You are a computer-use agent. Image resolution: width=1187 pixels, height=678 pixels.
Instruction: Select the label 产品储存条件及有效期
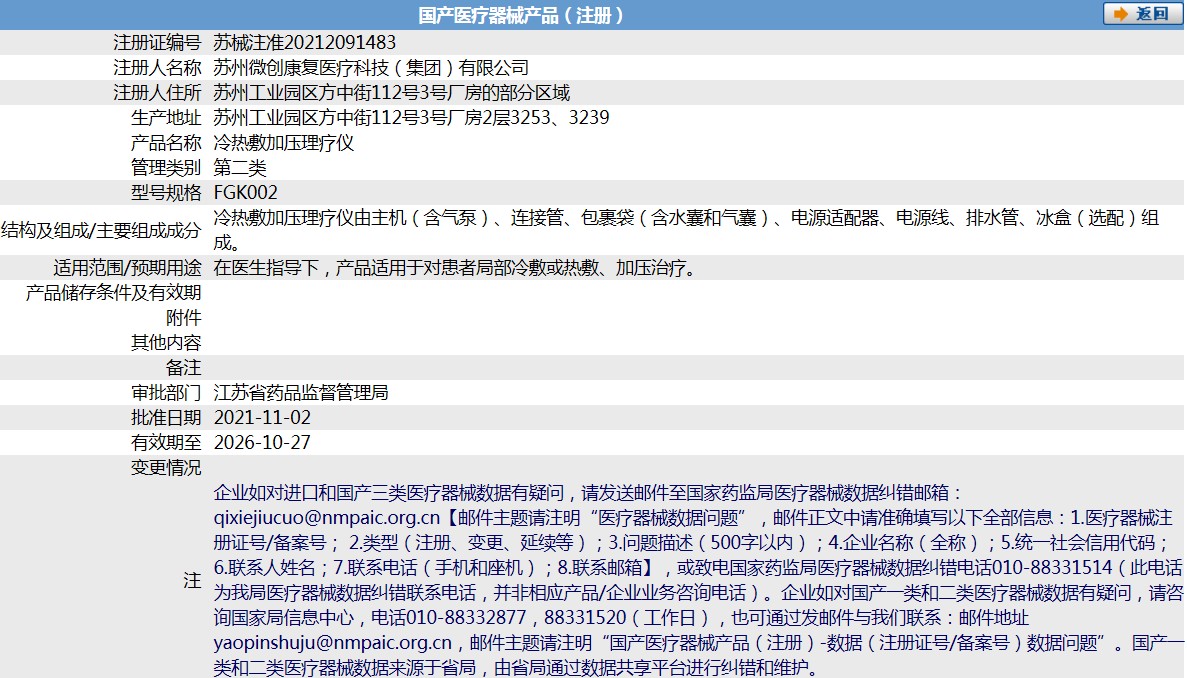coord(114,292)
